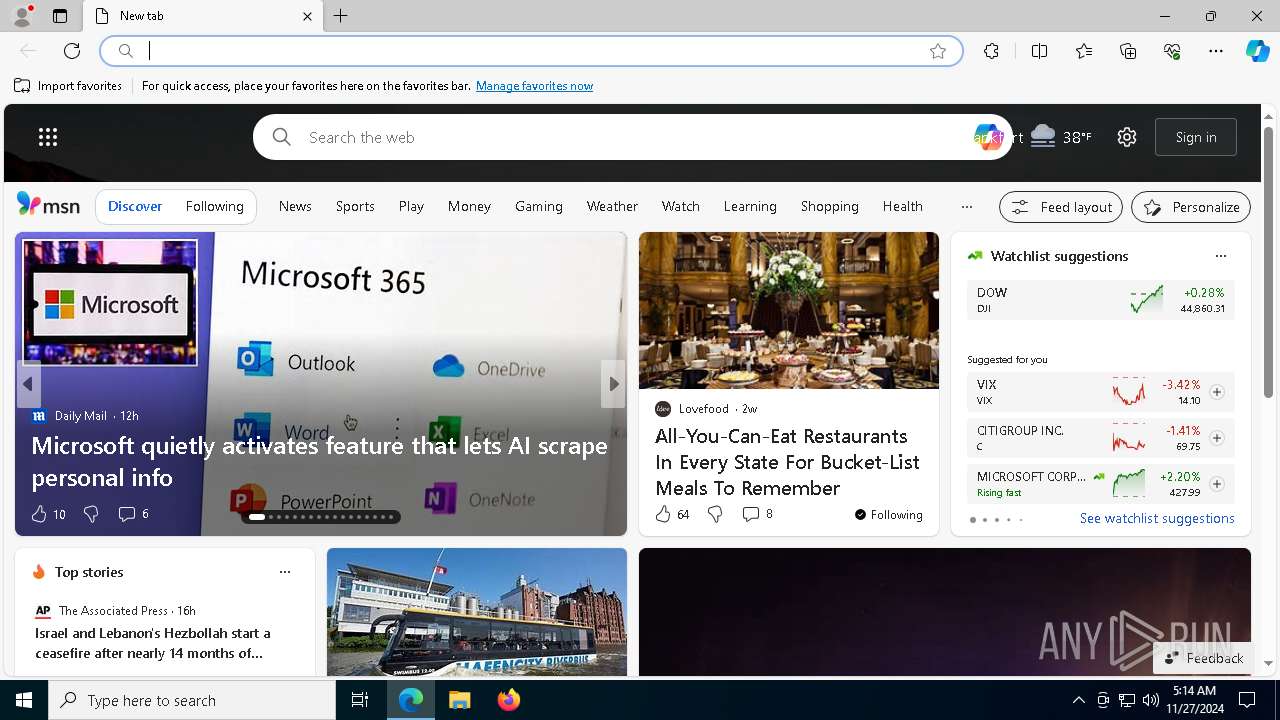Focus the browser address bar
Viewport: 1280px width, 720px height.
pos(530,51)
